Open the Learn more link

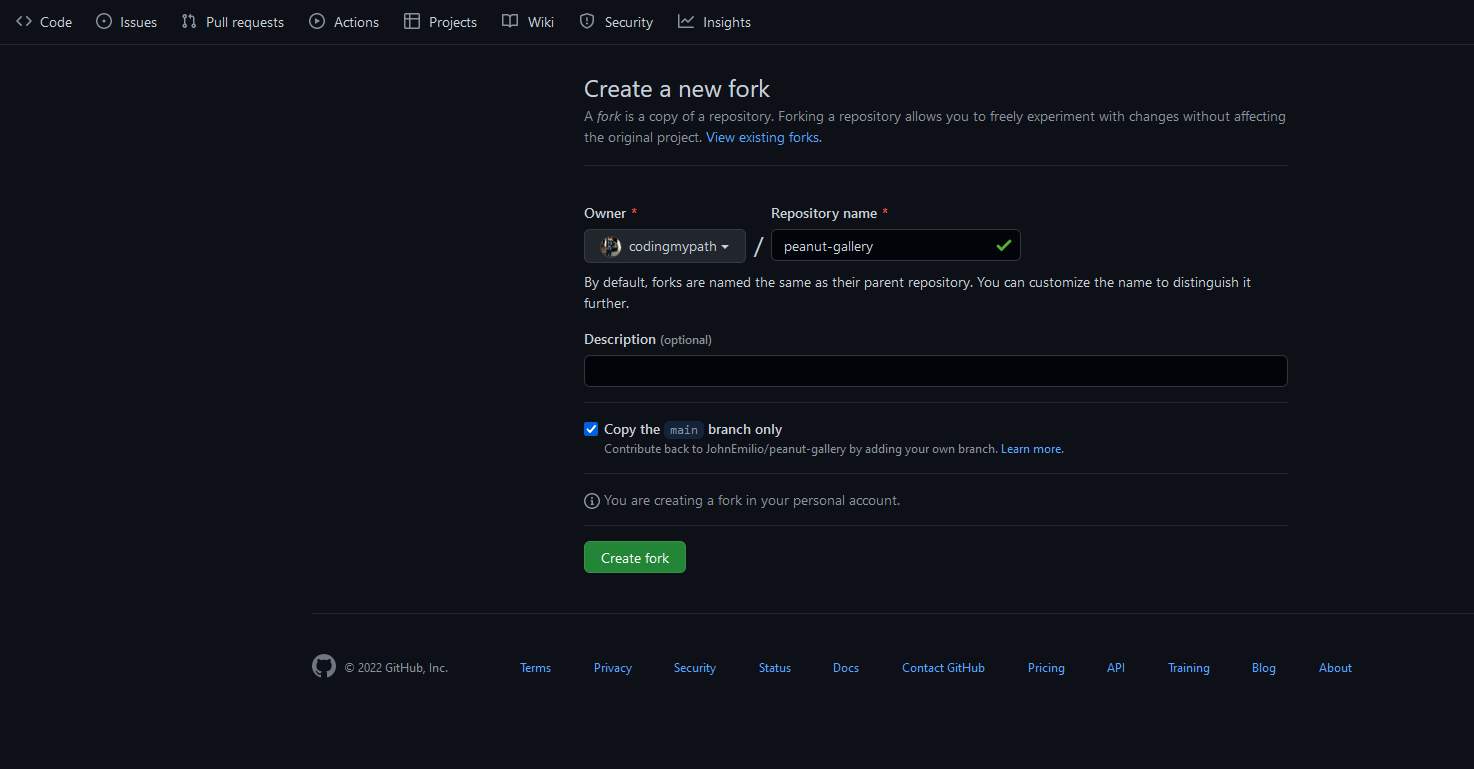tap(1032, 449)
